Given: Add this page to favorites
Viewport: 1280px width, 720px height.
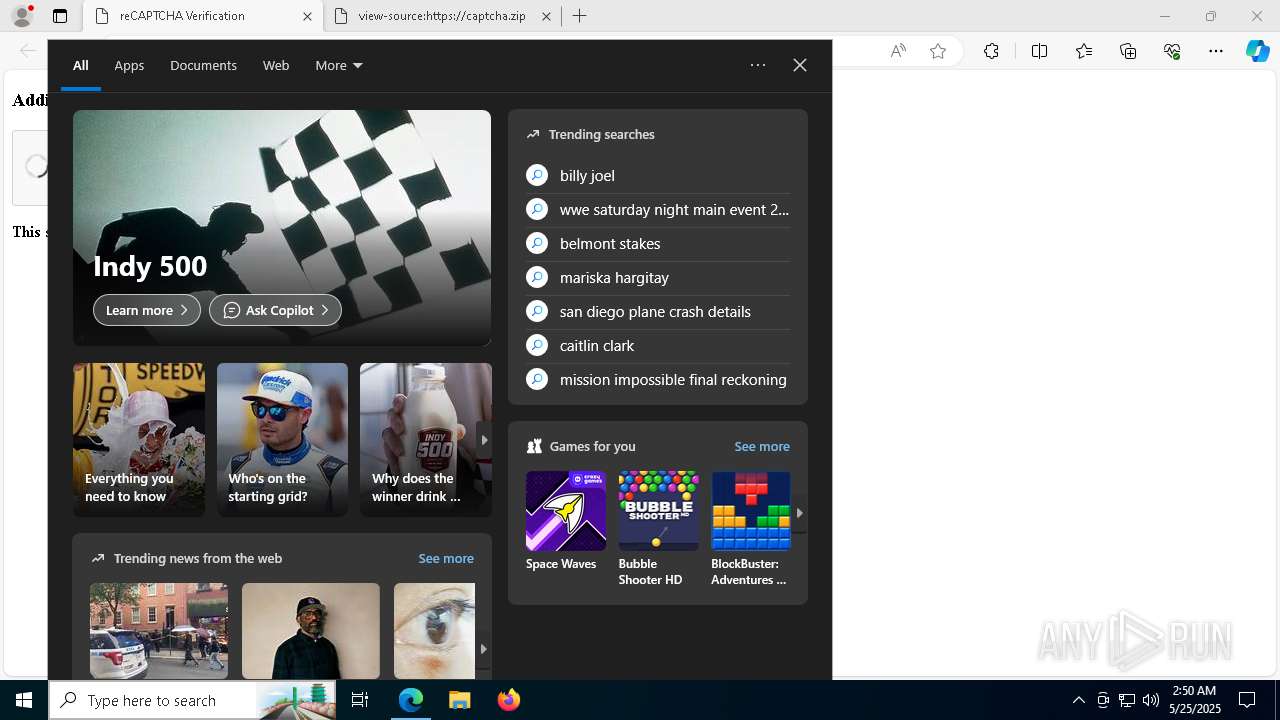Looking at the screenshot, I should click(938, 51).
